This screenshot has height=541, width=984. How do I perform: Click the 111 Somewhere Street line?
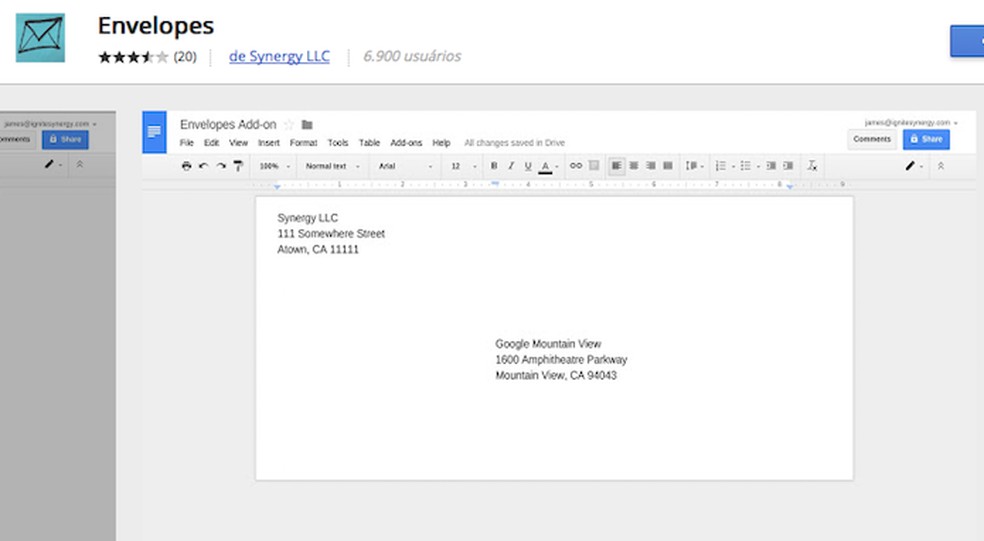tap(331, 233)
